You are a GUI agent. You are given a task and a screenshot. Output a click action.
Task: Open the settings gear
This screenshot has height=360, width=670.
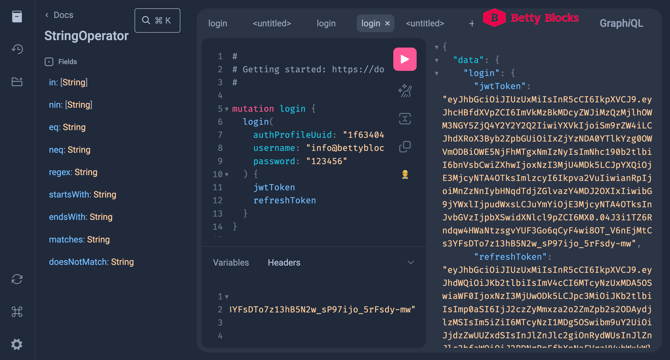click(x=17, y=344)
